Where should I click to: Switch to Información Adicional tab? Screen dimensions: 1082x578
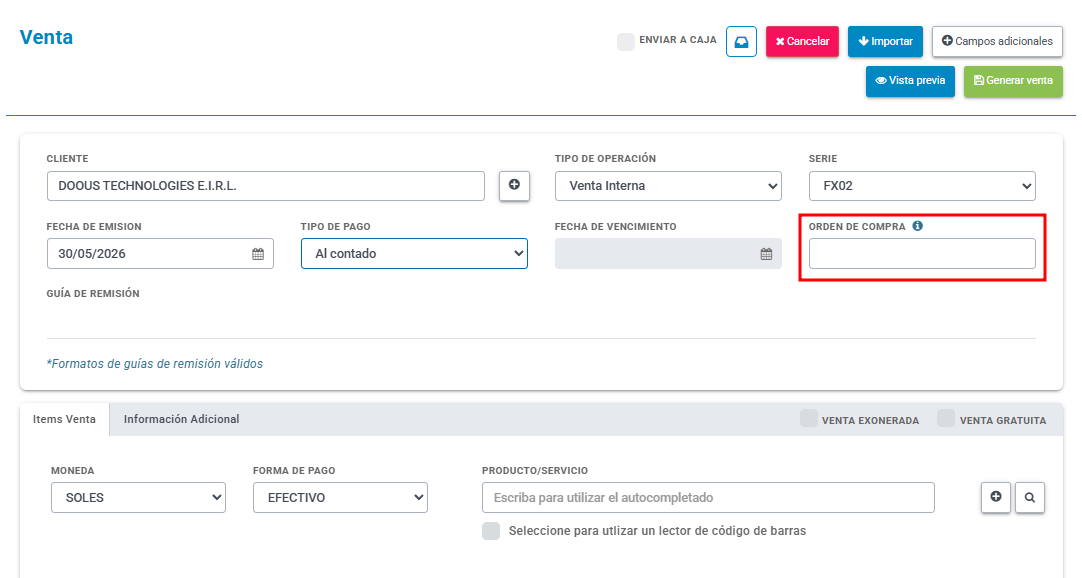pyautogui.click(x=181, y=419)
